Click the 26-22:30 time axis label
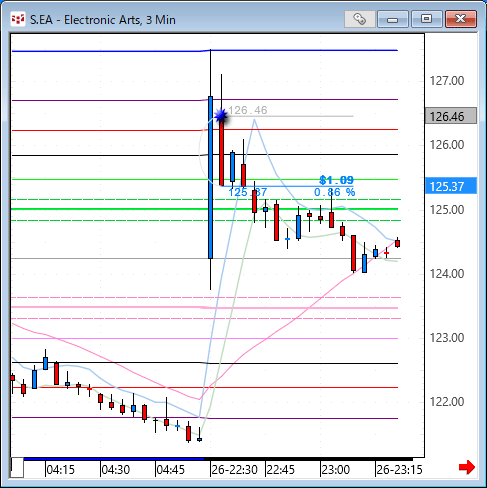Screen dimensions: 487x488 click(234, 470)
